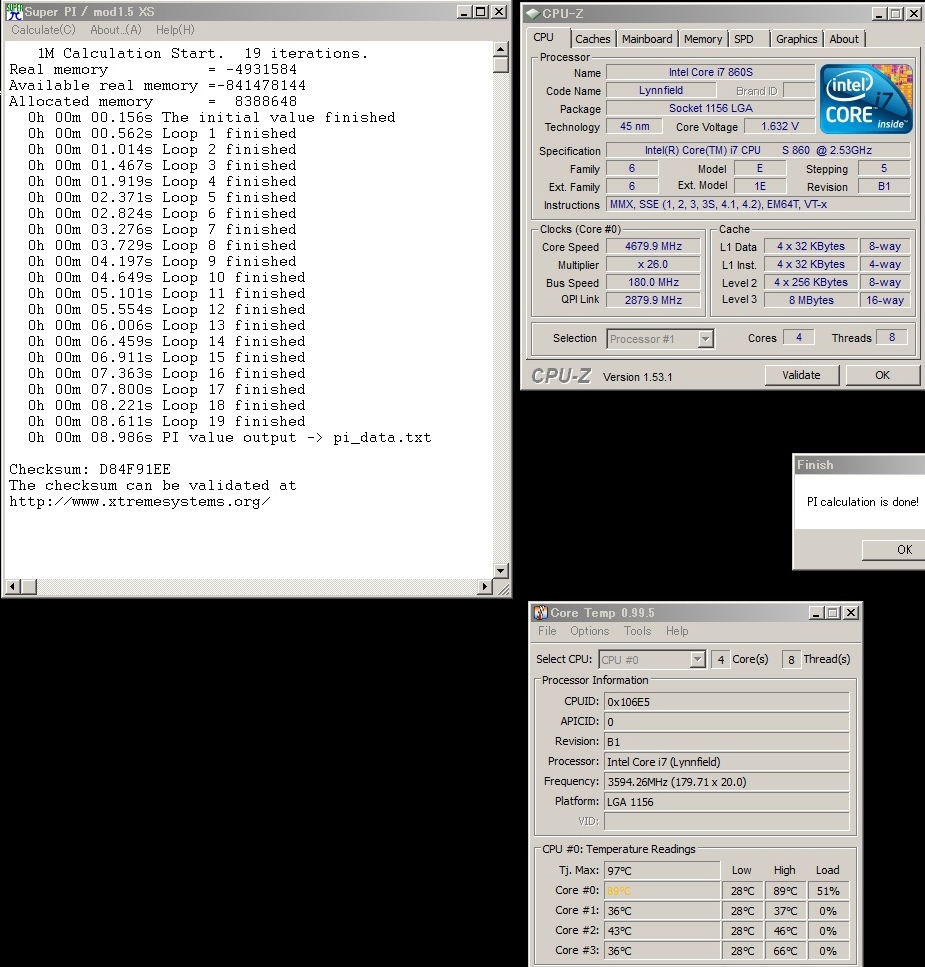This screenshot has height=967, width=925.
Task: Click the Technology value '45 nm'
Action: pyautogui.click(x=635, y=126)
